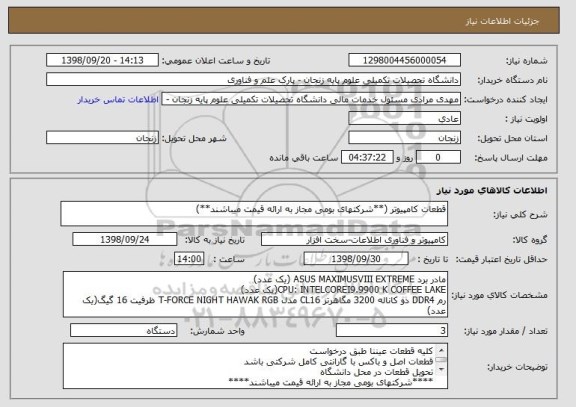
Task: Select the goods group field سخت افزار
Action: [354, 240]
